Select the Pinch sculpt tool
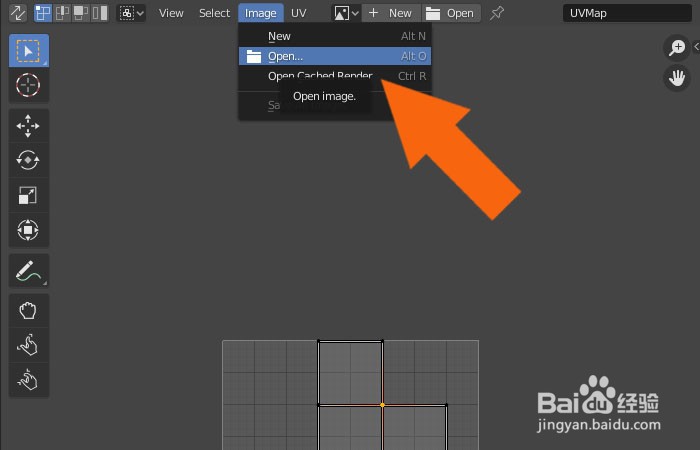 tap(29, 380)
